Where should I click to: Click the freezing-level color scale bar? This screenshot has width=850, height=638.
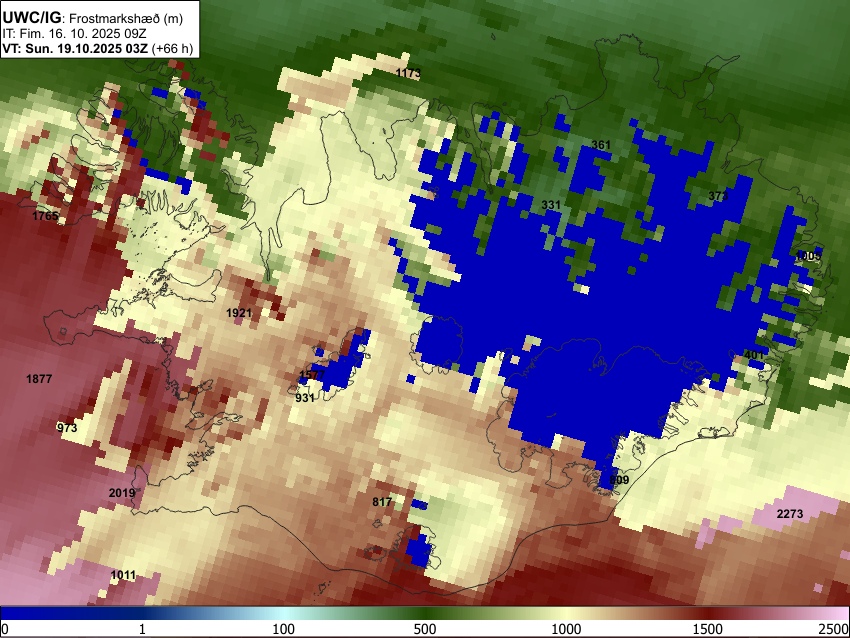(425, 614)
